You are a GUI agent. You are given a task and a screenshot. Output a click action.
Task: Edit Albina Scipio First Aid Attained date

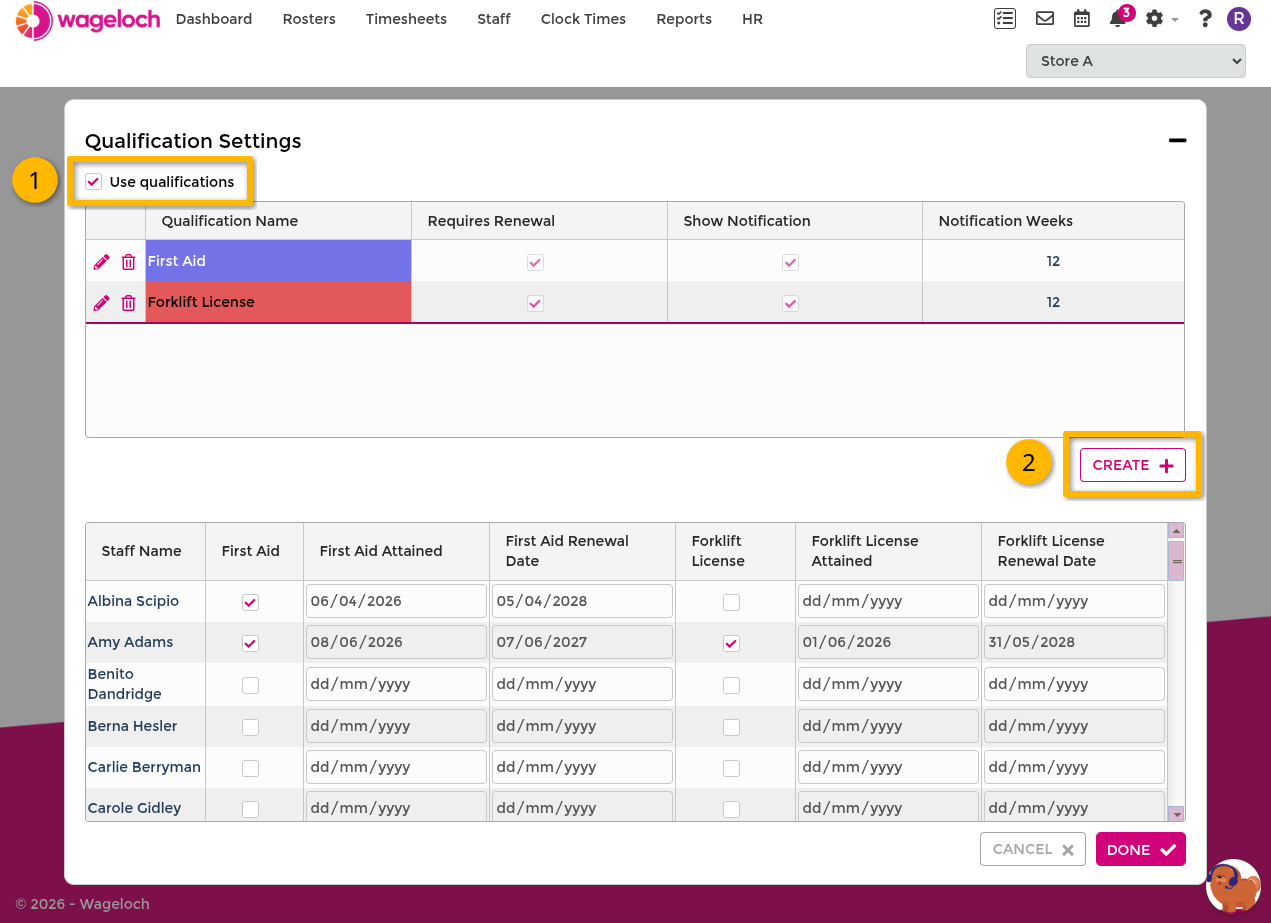click(x=396, y=601)
